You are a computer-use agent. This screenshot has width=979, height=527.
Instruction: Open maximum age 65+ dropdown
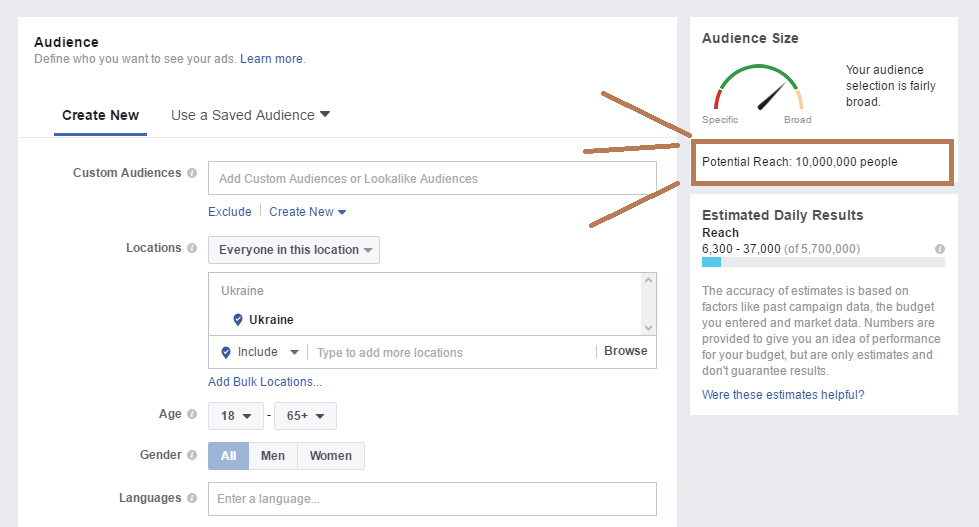(305, 416)
